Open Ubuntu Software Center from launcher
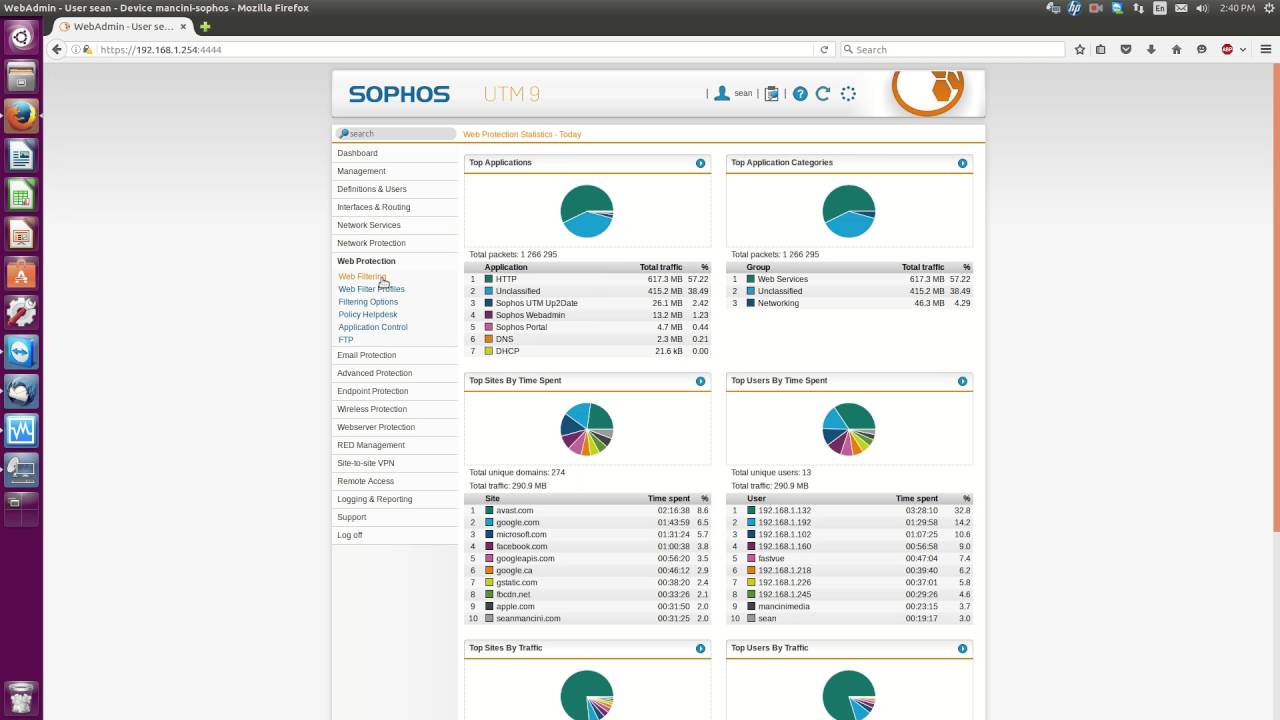The width and height of the screenshot is (1280, 720). pyautogui.click(x=21, y=273)
